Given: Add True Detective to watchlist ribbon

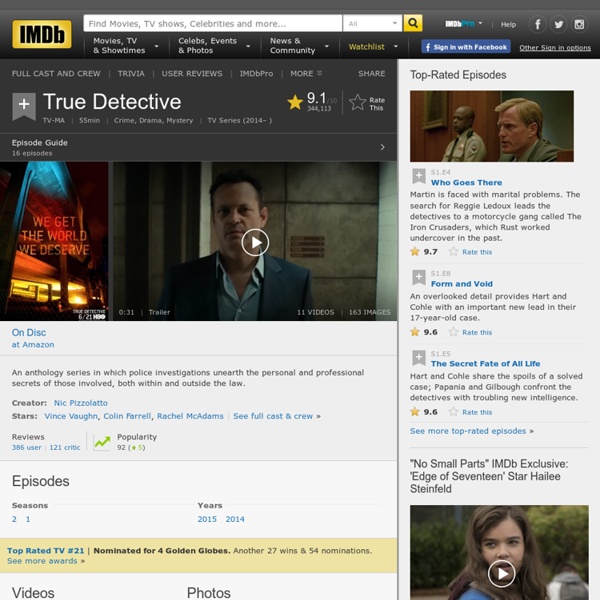Looking at the screenshot, I should 24,106.
